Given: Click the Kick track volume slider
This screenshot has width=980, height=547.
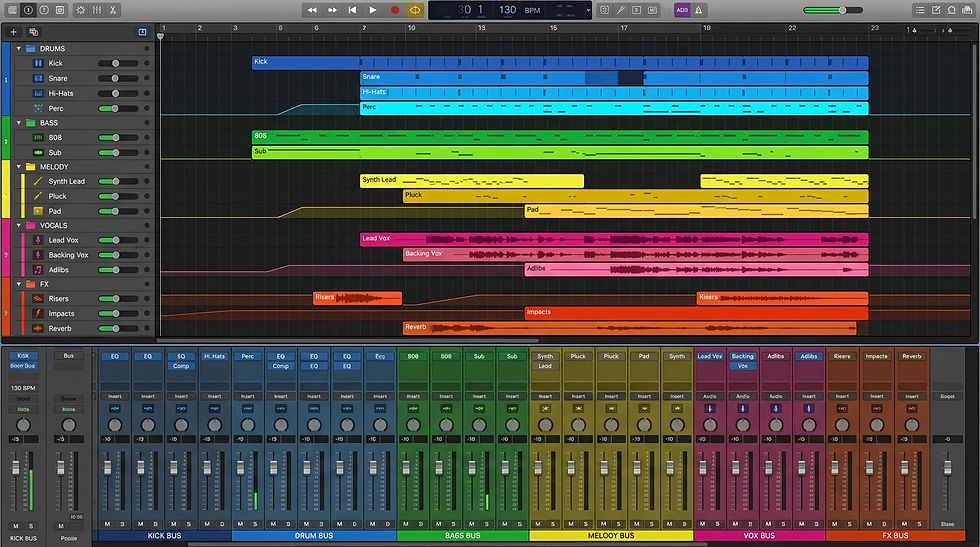Looking at the screenshot, I should [118, 63].
